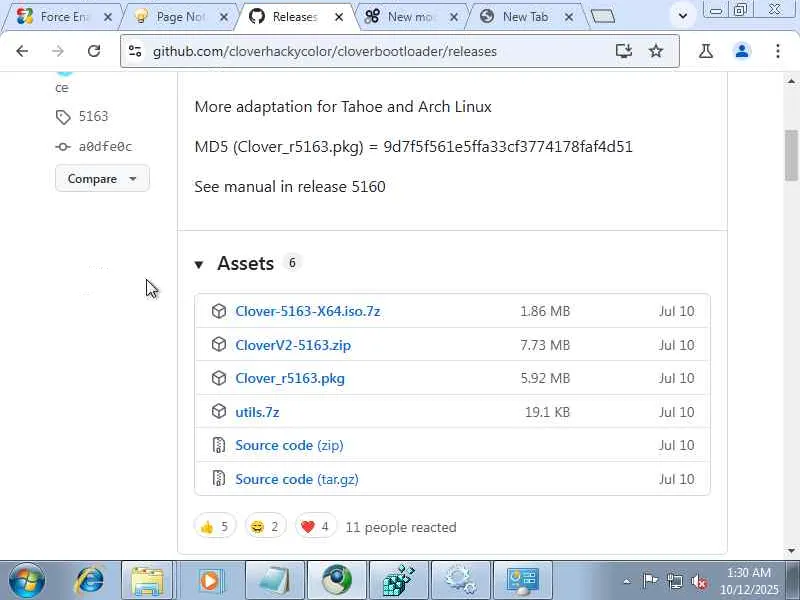
Task: Click the 11 people reacted text
Action: [x=401, y=527]
